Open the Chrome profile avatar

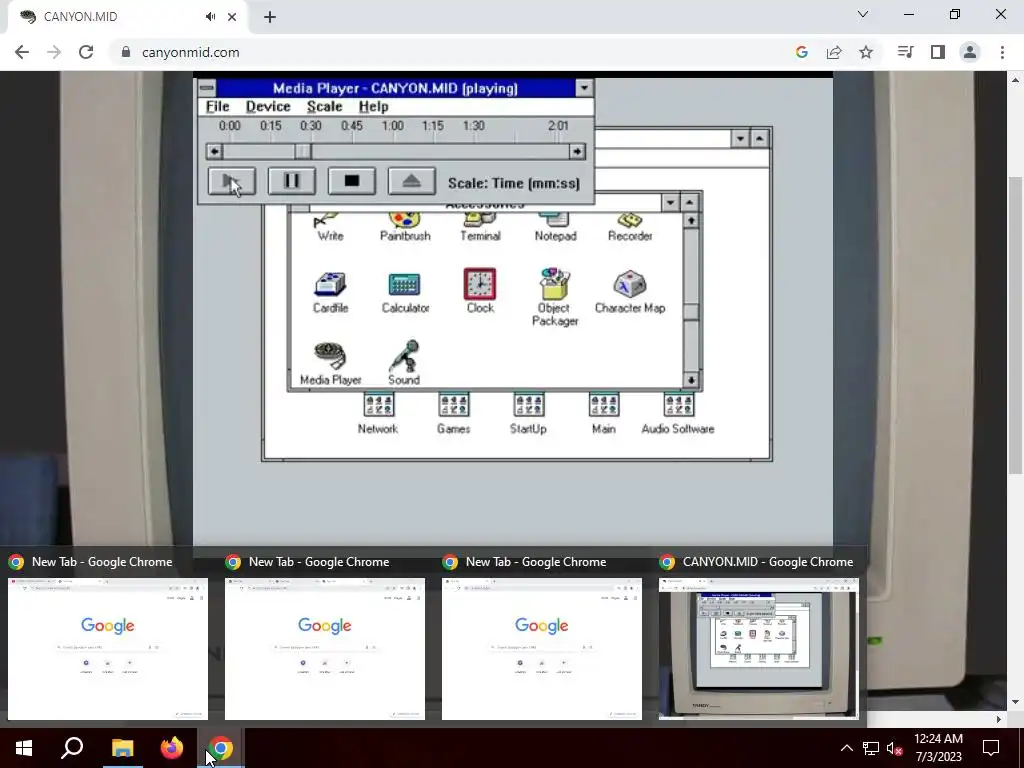coord(970,52)
